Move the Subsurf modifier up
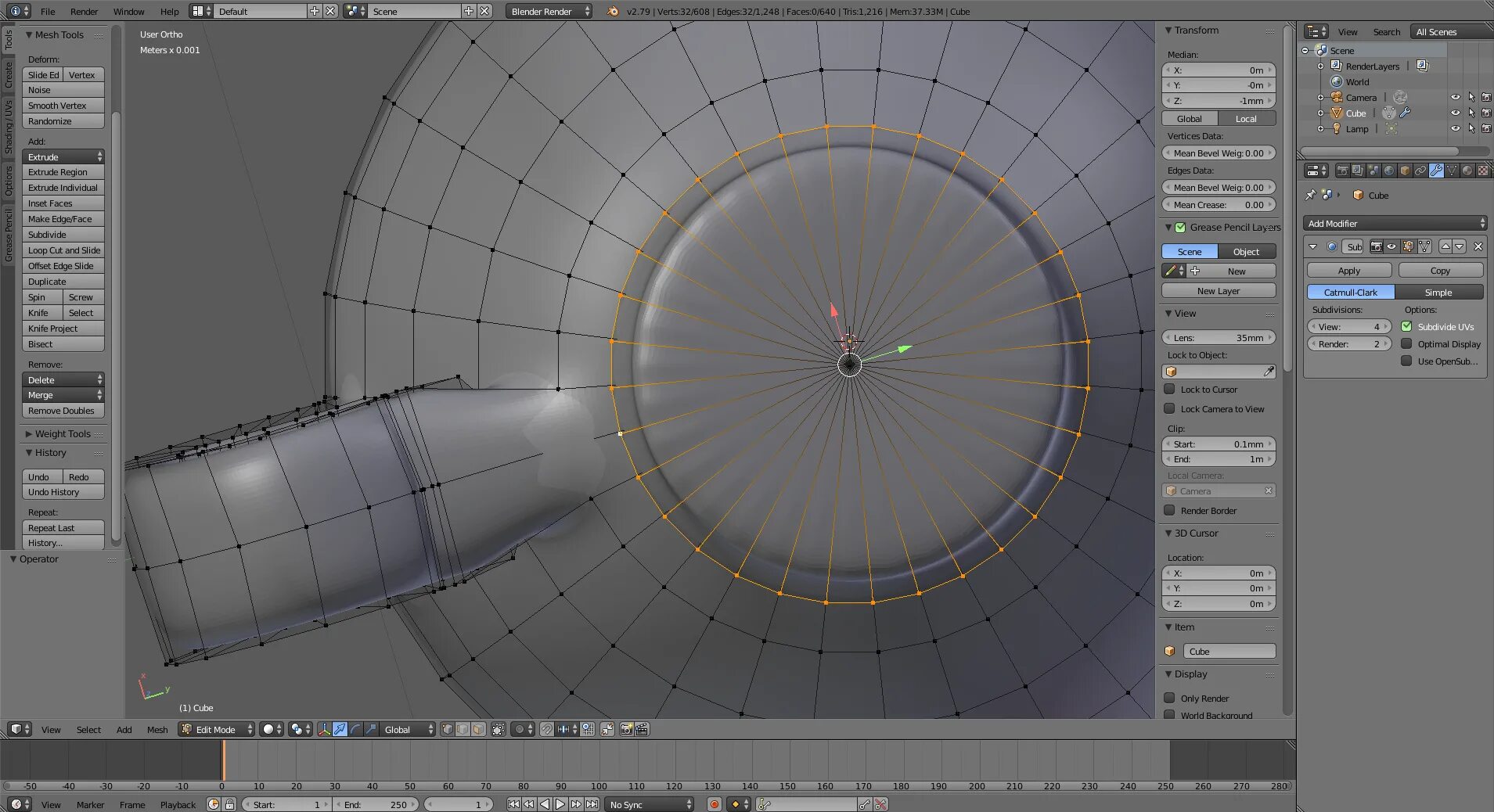 (1445, 246)
